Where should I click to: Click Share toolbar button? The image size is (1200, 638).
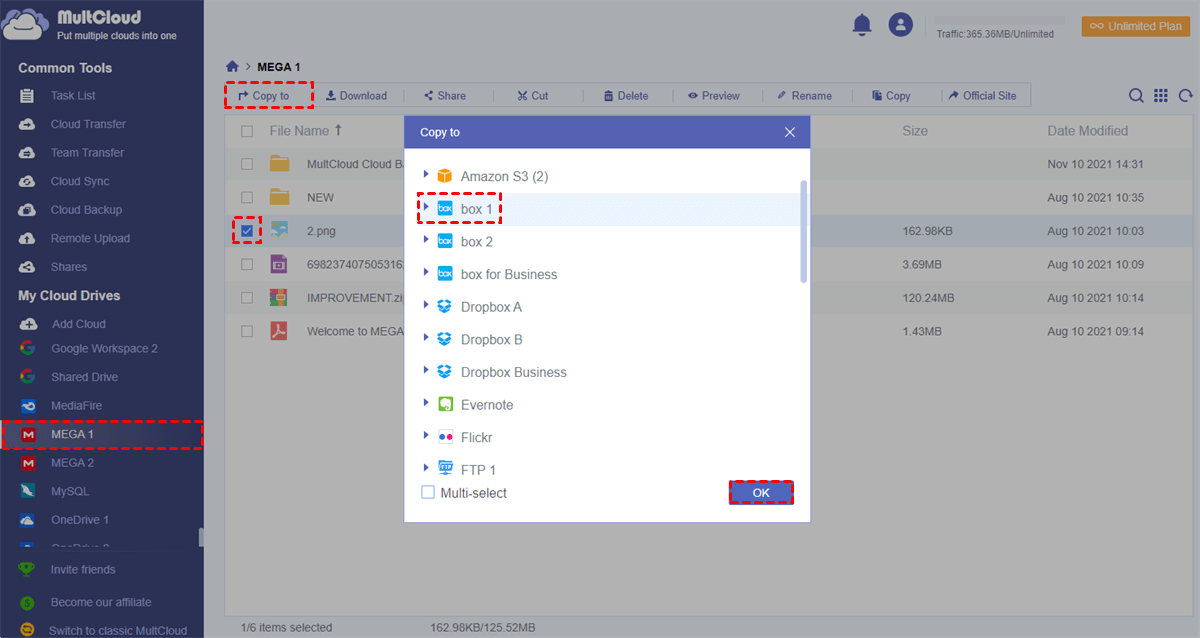point(445,96)
